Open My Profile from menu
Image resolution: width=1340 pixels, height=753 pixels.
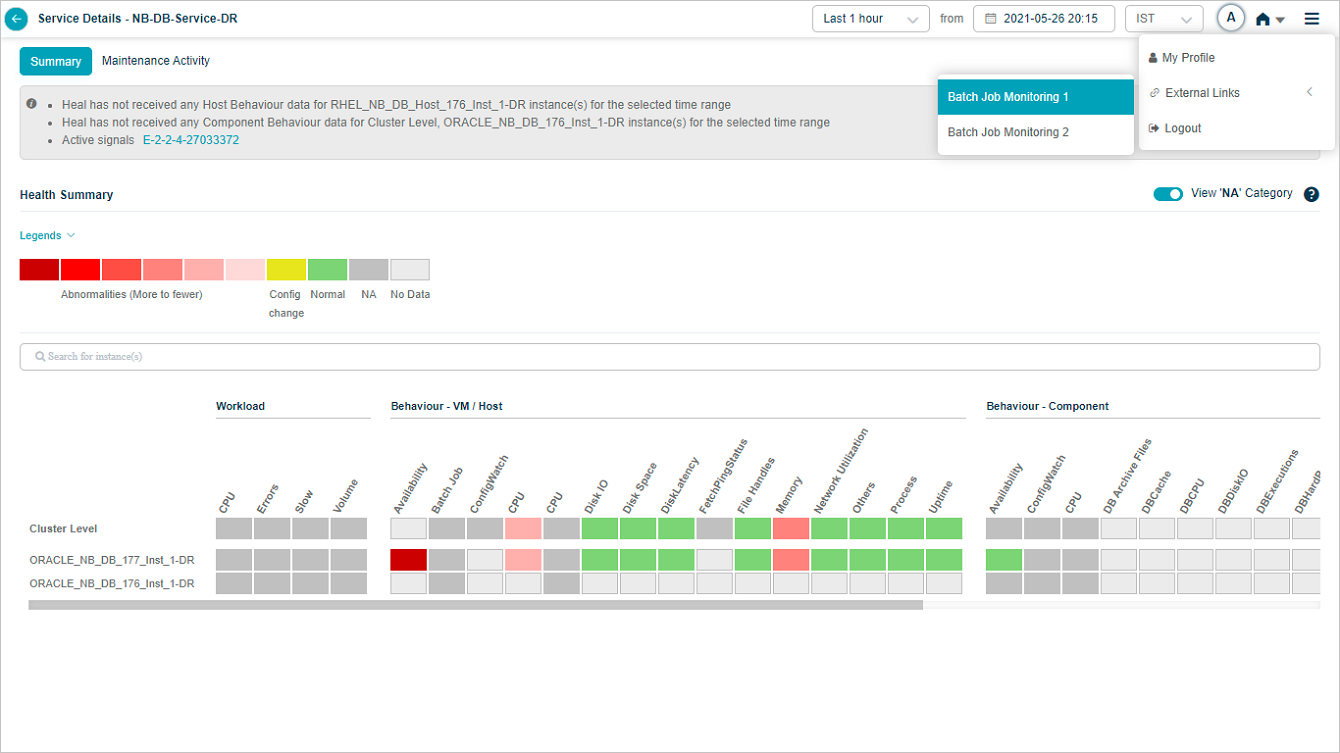click(x=1188, y=58)
